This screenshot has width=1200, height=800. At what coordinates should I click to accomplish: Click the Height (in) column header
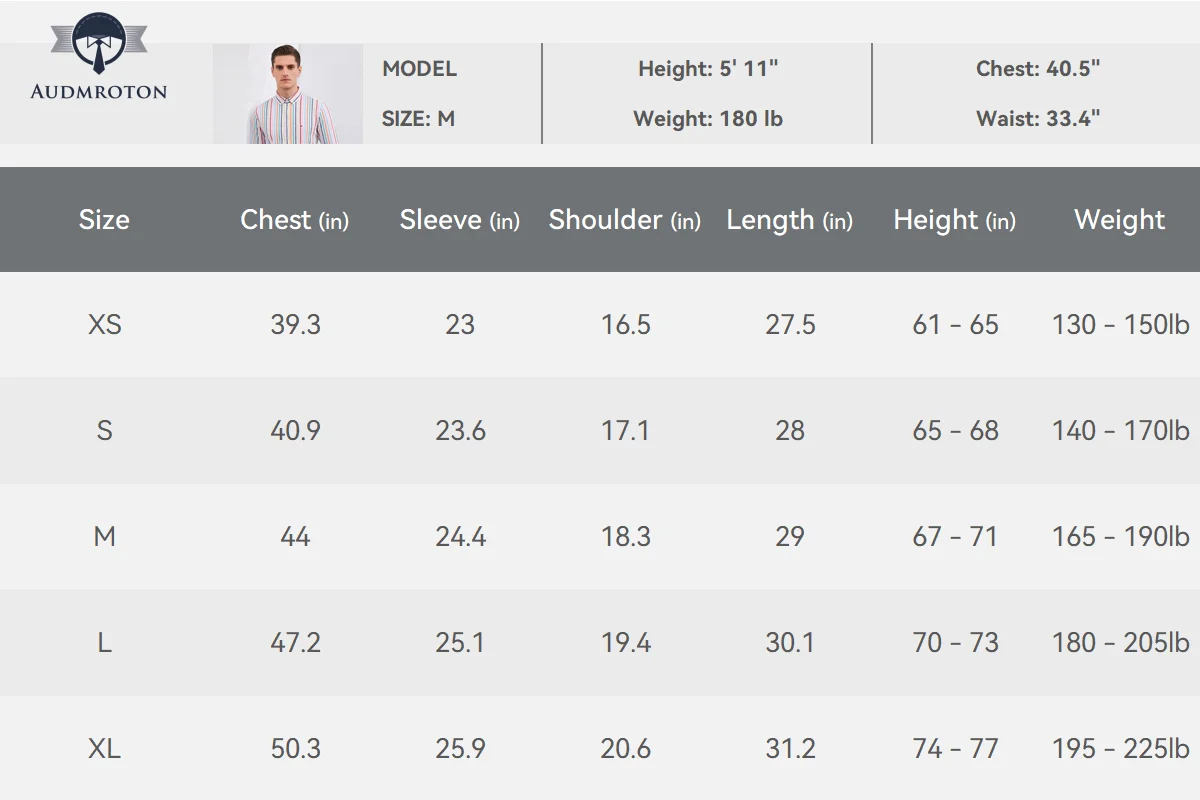click(955, 221)
